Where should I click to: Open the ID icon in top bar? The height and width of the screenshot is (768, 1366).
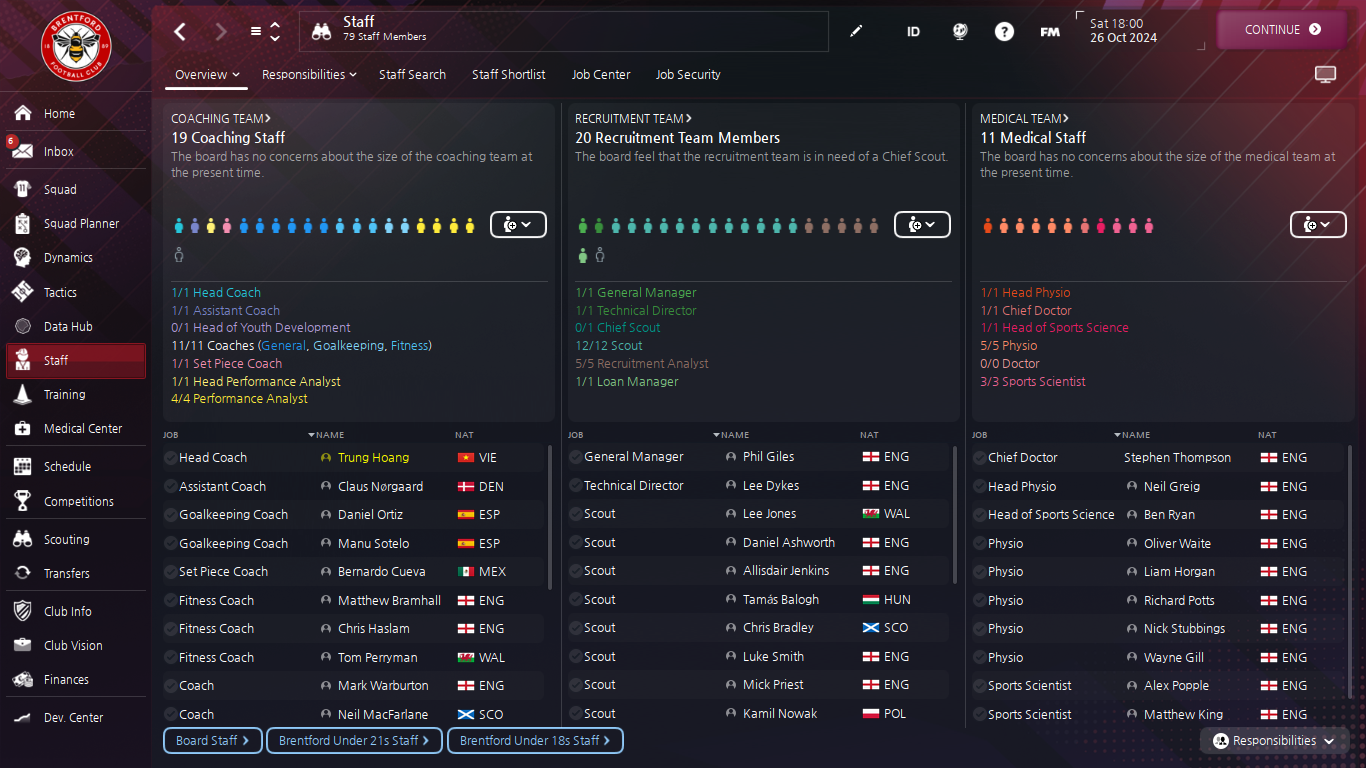click(913, 32)
